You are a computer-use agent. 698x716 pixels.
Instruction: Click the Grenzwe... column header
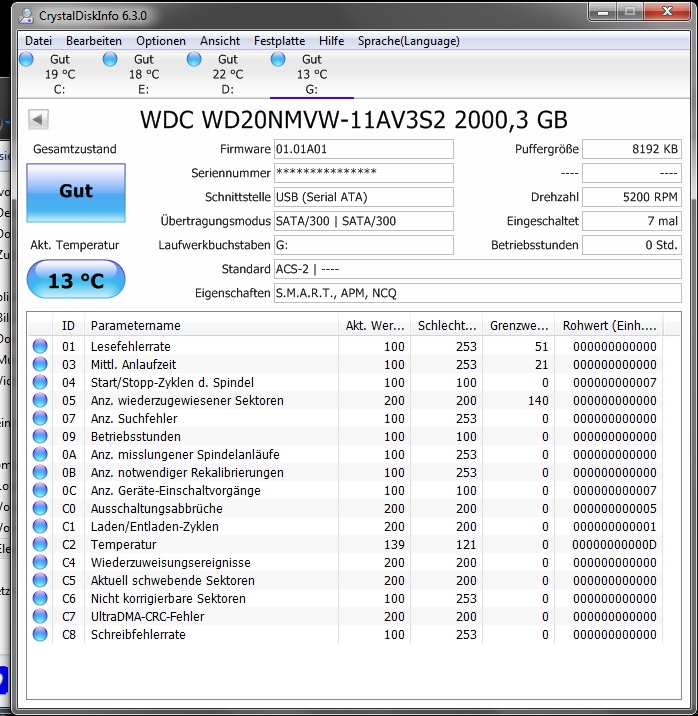tap(519, 326)
